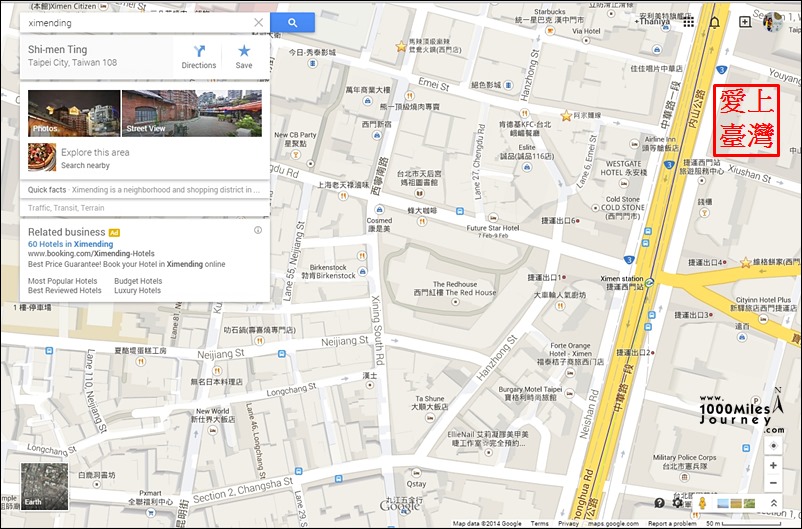Save Shi-men Ting with the star
This screenshot has height=529, width=802.
coord(244,57)
